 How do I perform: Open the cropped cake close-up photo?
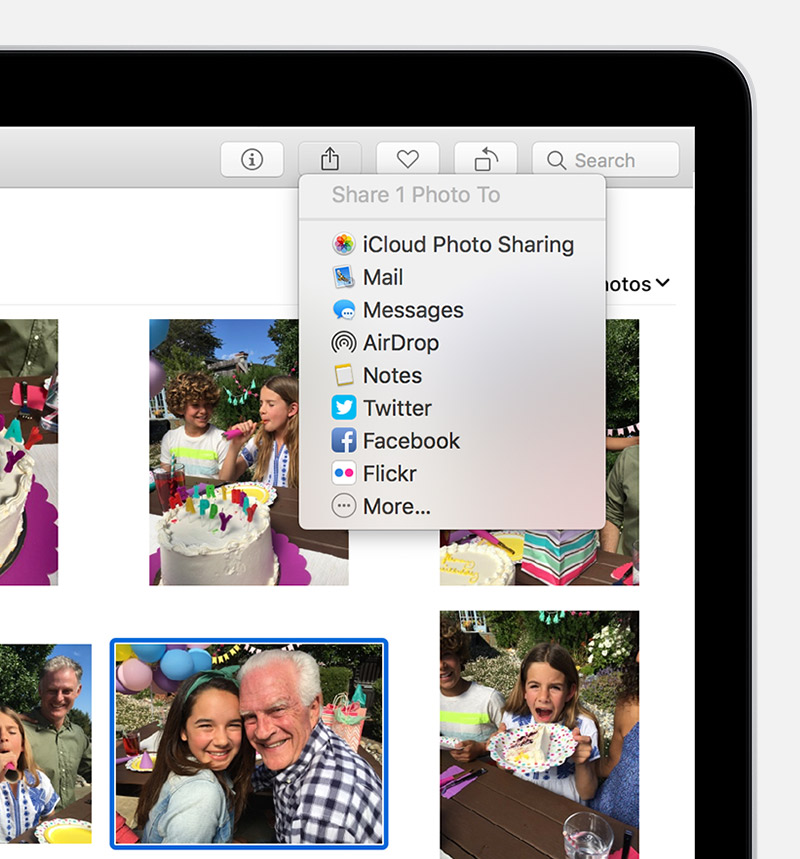[28, 453]
